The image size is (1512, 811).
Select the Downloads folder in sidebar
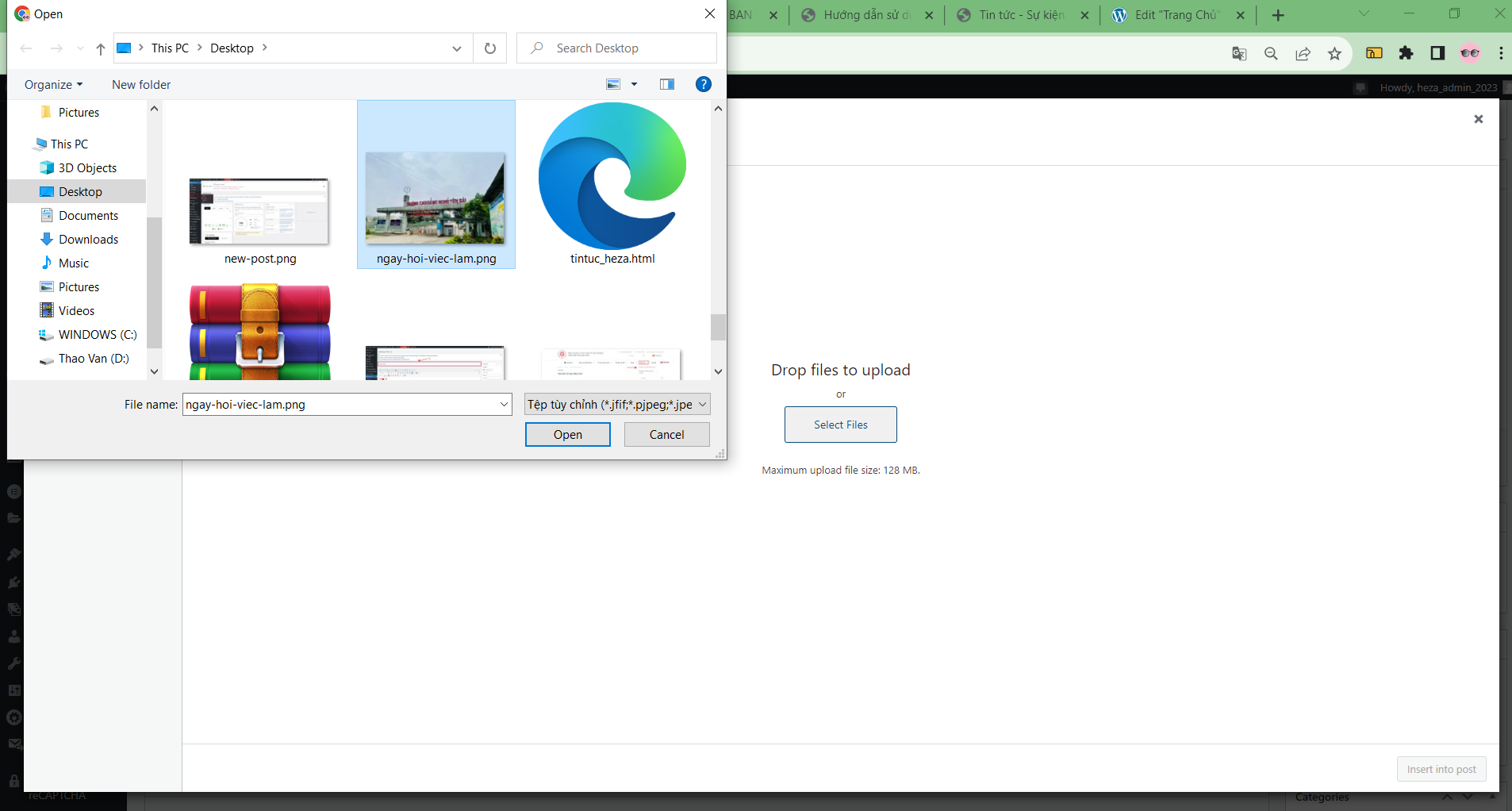tap(88, 240)
